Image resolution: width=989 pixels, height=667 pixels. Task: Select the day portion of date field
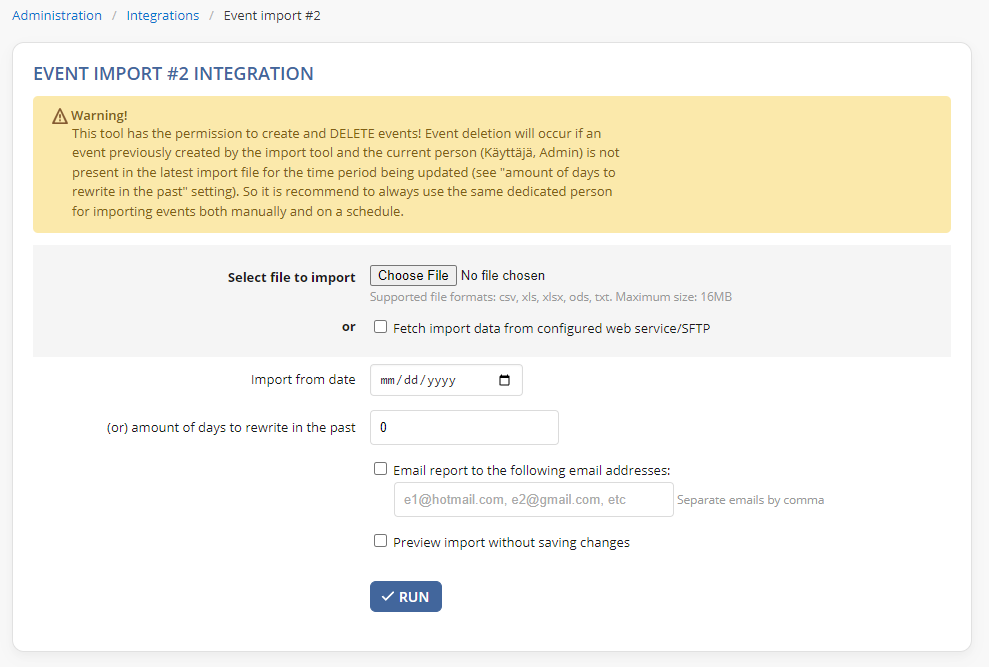411,380
